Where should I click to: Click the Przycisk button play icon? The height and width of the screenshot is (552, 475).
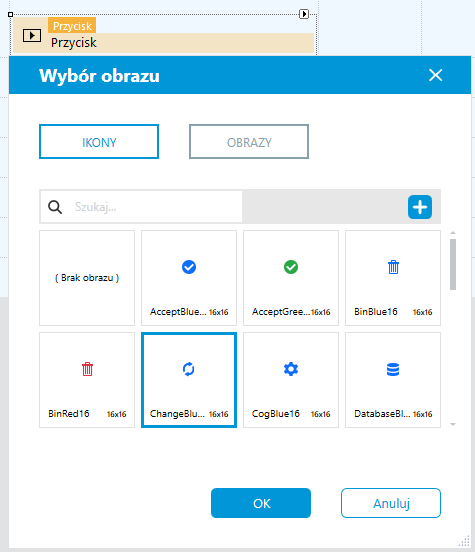coord(32,36)
